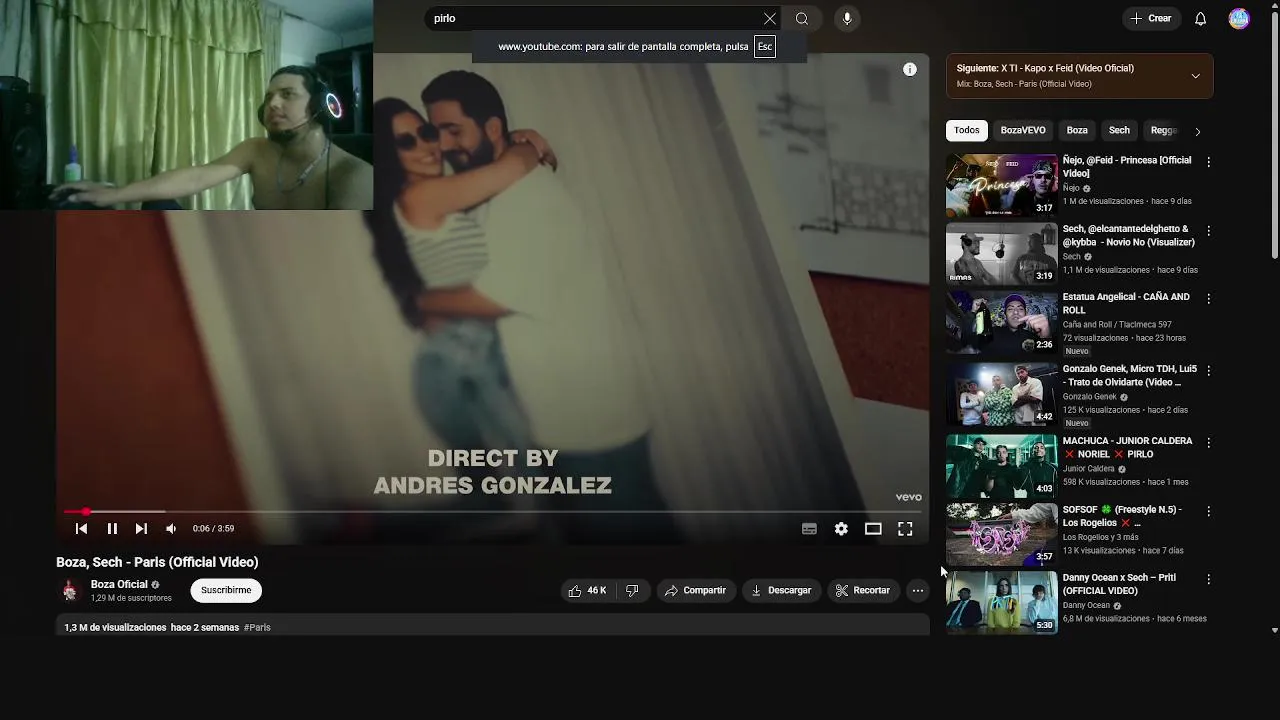Start voice search with the microphone icon
1280x720 pixels.
pos(847,19)
